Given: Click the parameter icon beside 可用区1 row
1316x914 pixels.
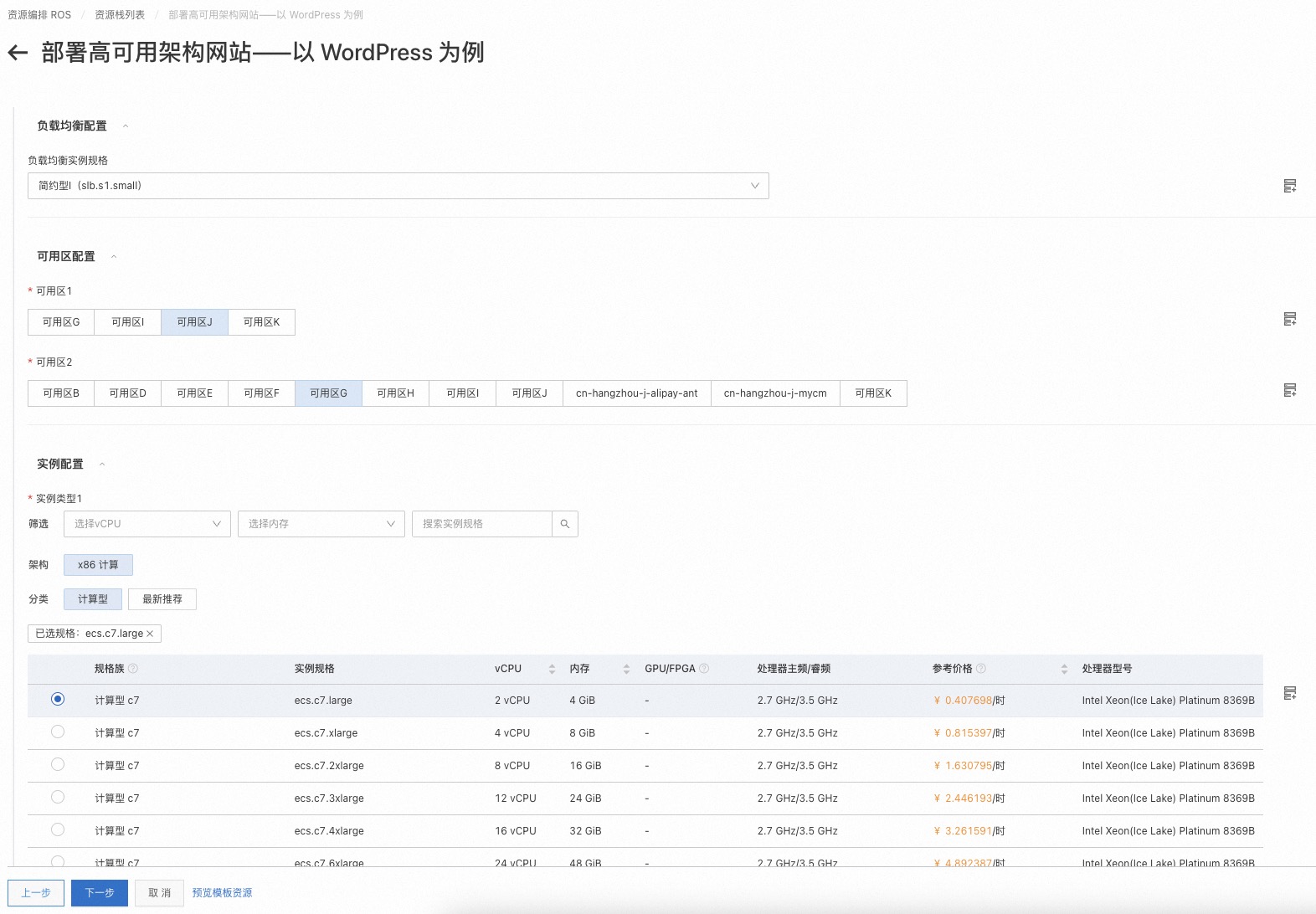Looking at the screenshot, I should (x=1290, y=319).
